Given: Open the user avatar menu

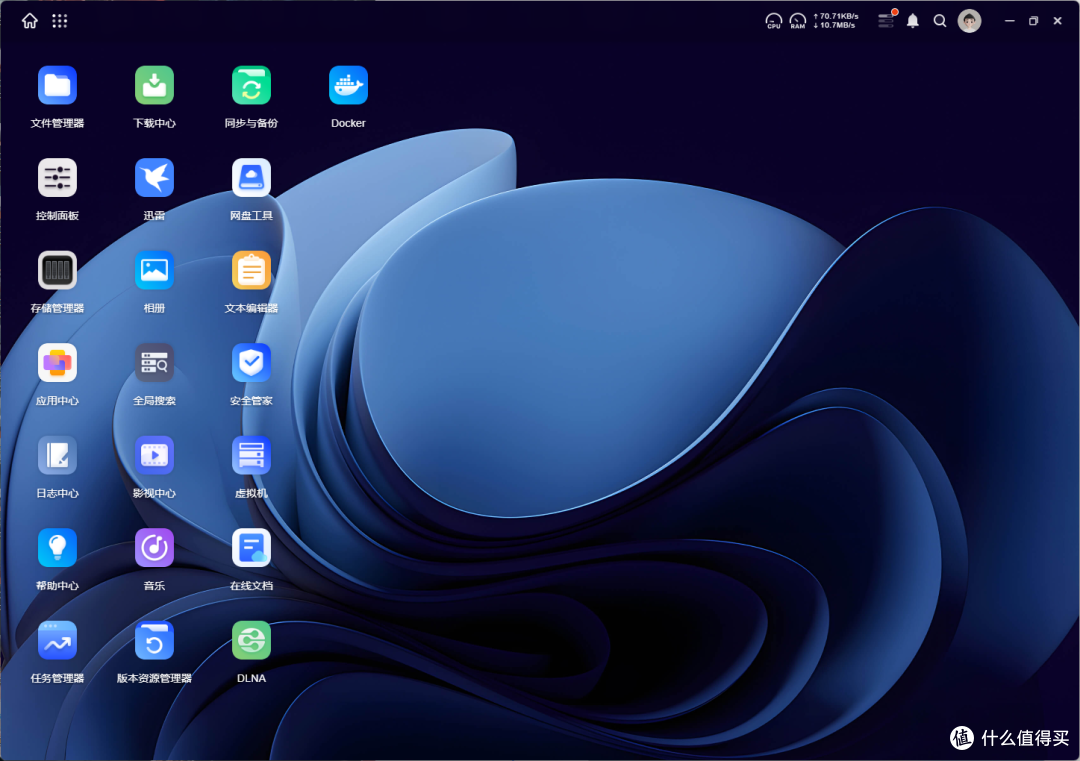Looking at the screenshot, I should [x=969, y=21].
